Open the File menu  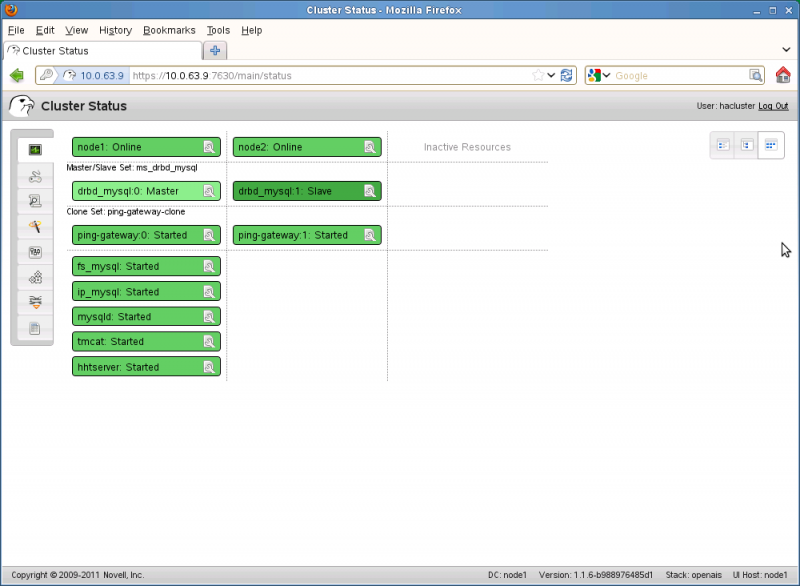16,30
